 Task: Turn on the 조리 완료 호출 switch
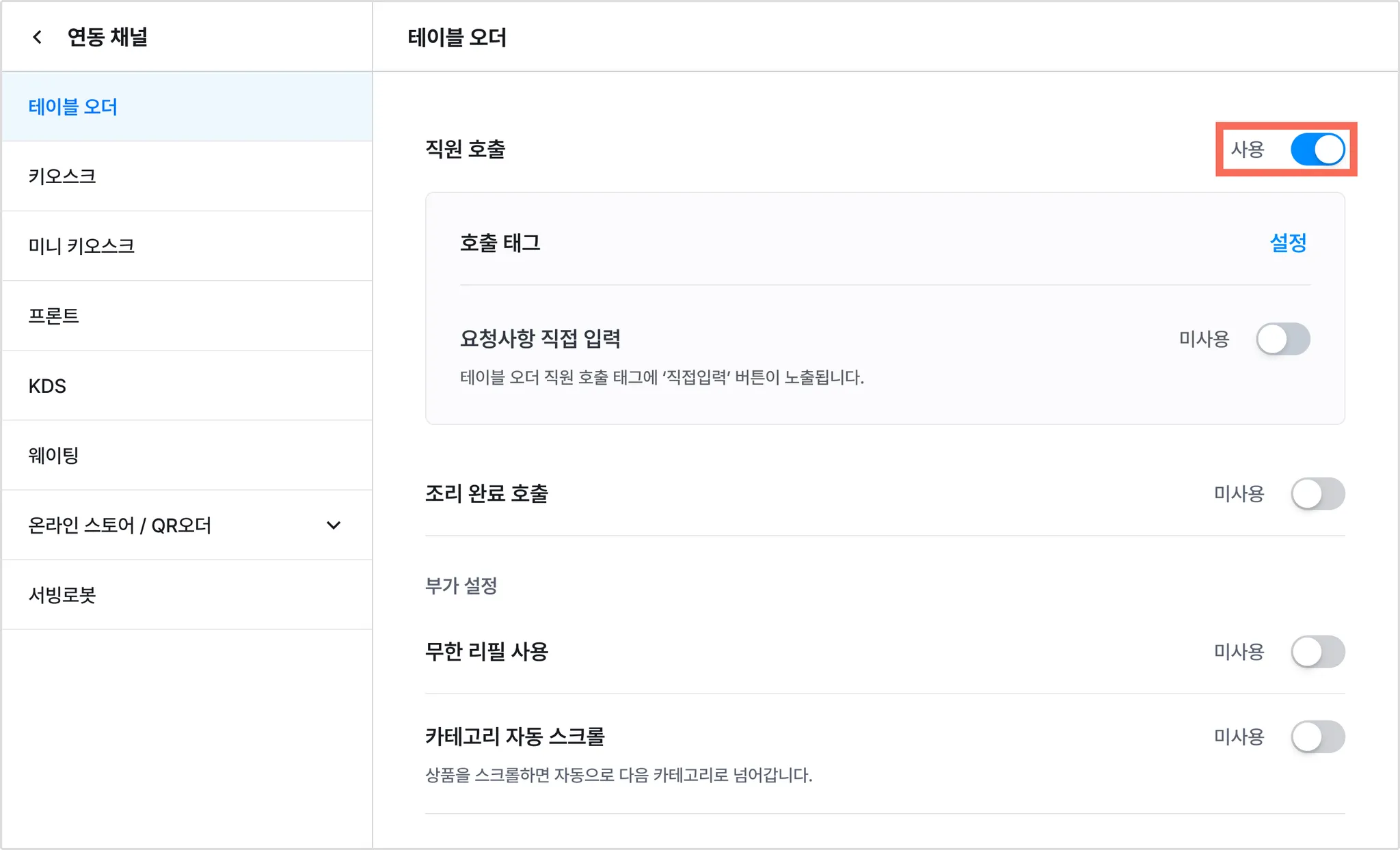point(1317,494)
